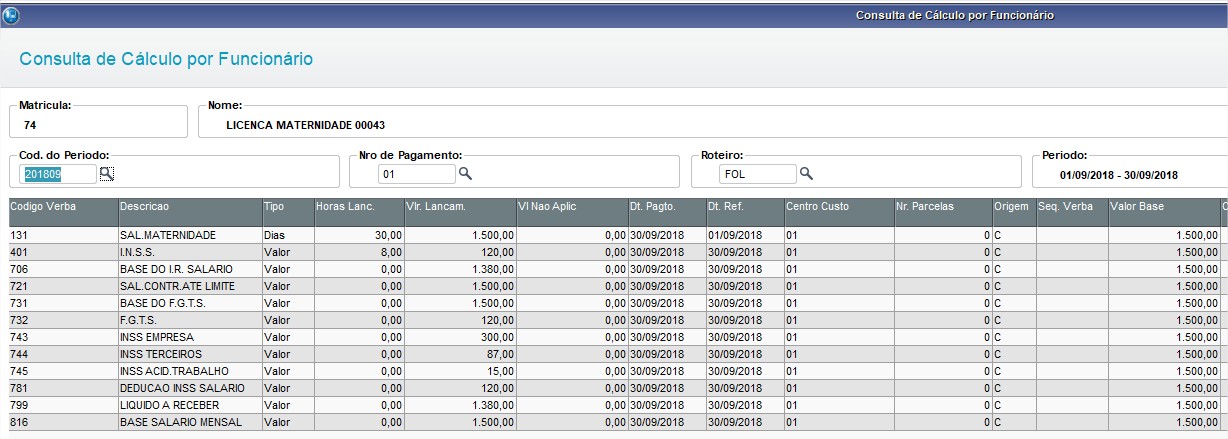Click Periodo value 01/09/2018 - 30/09/2018
This screenshot has width=1228, height=439.
[x=1119, y=175]
